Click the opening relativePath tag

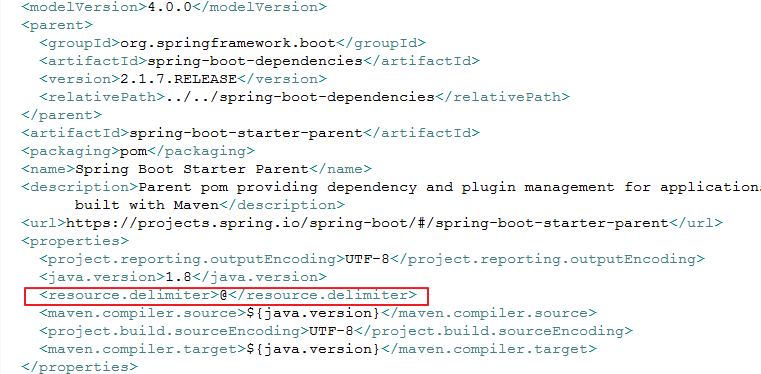click(x=102, y=97)
